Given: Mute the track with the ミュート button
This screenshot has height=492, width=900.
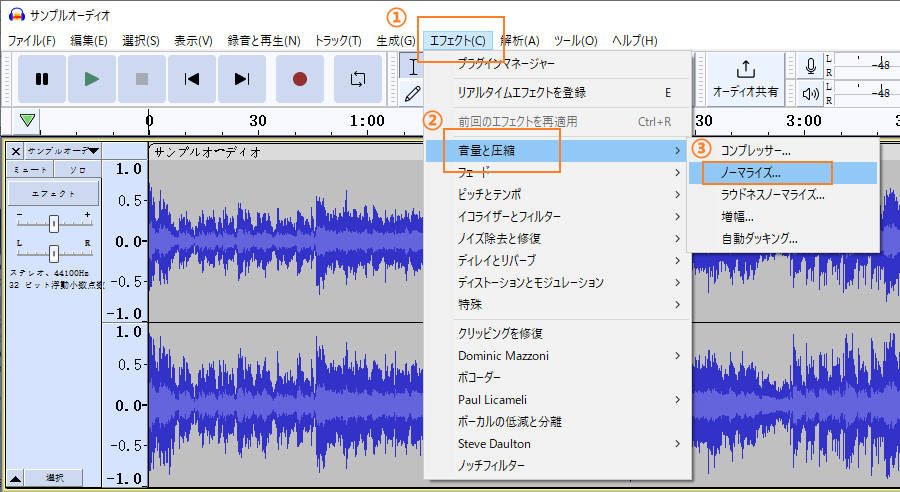Looking at the screenshot, I should click(30, 169).
